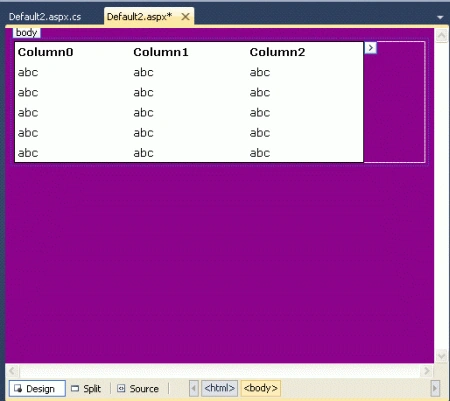This screenshot has width=450, height=401.
Task: Select the <html> tag in breadcrumb
Action: click(219, 388)
